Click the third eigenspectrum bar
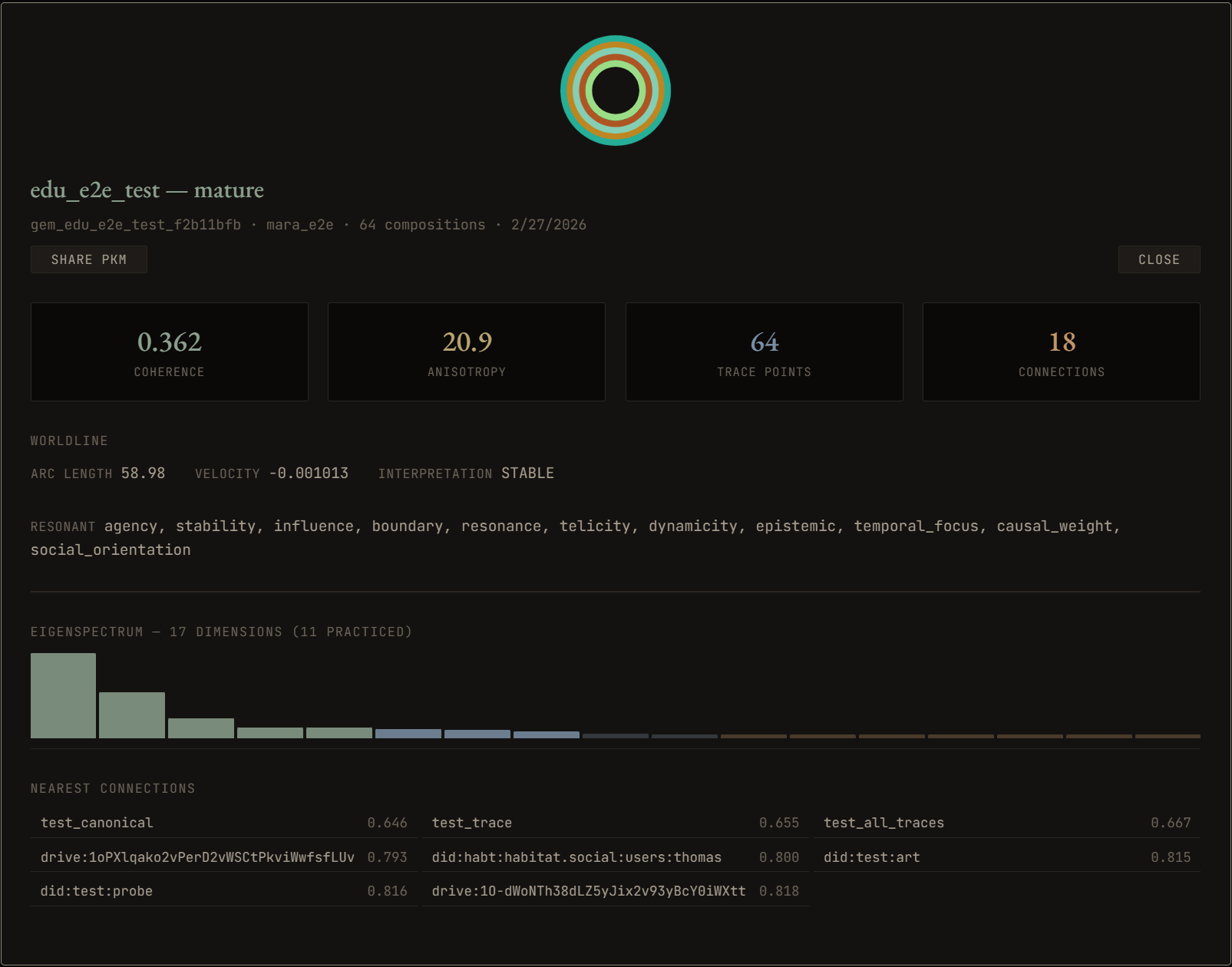Viewport: 1232px width, 967px height. [201, 728]
